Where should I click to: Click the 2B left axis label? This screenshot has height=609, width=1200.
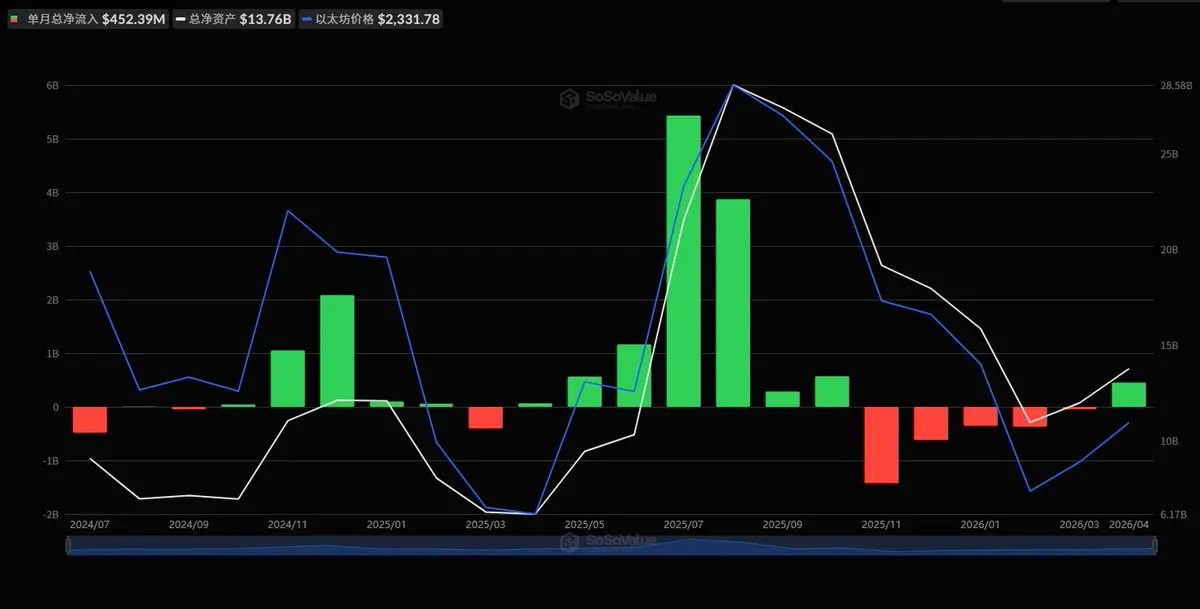coord(53,300)
